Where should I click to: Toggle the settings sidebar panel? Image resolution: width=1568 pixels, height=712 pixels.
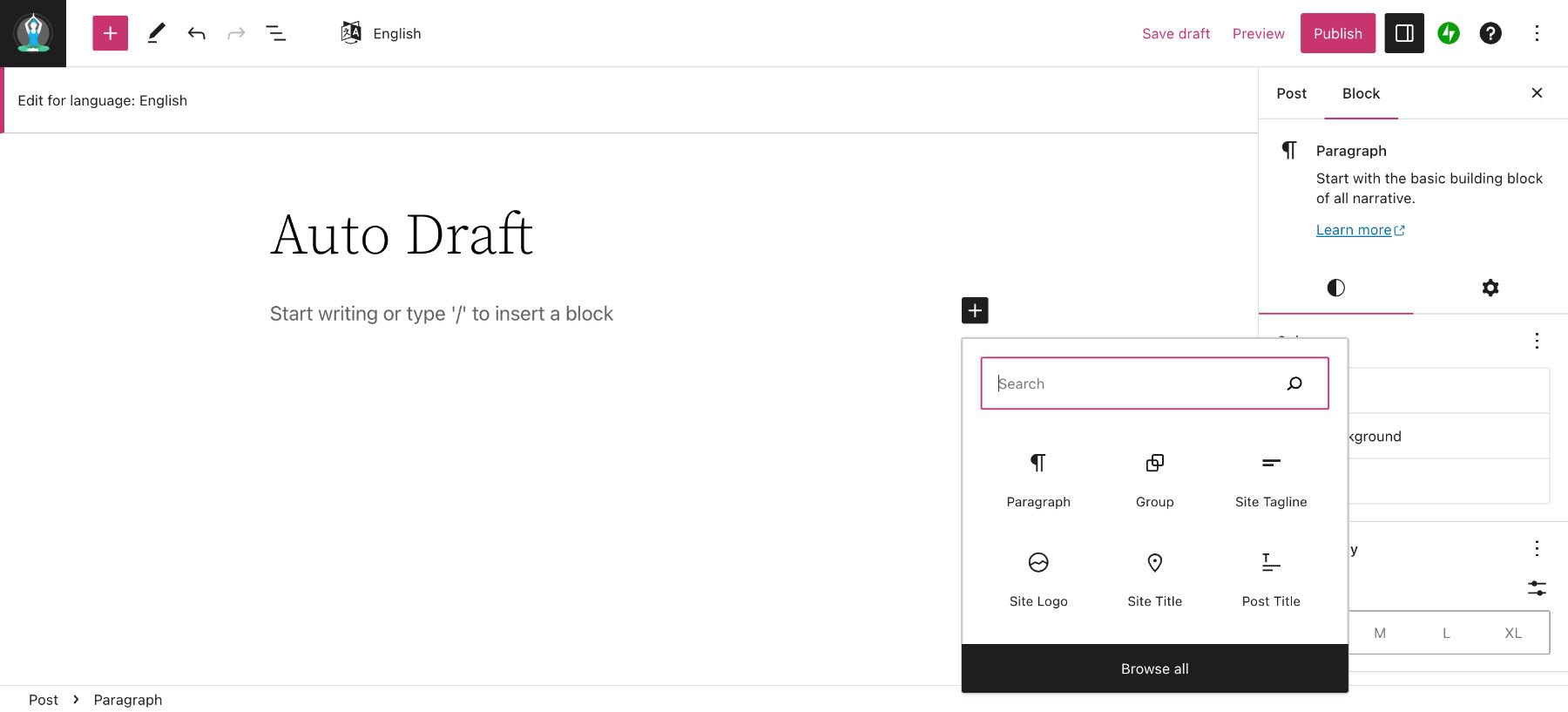click(1403, 33)
